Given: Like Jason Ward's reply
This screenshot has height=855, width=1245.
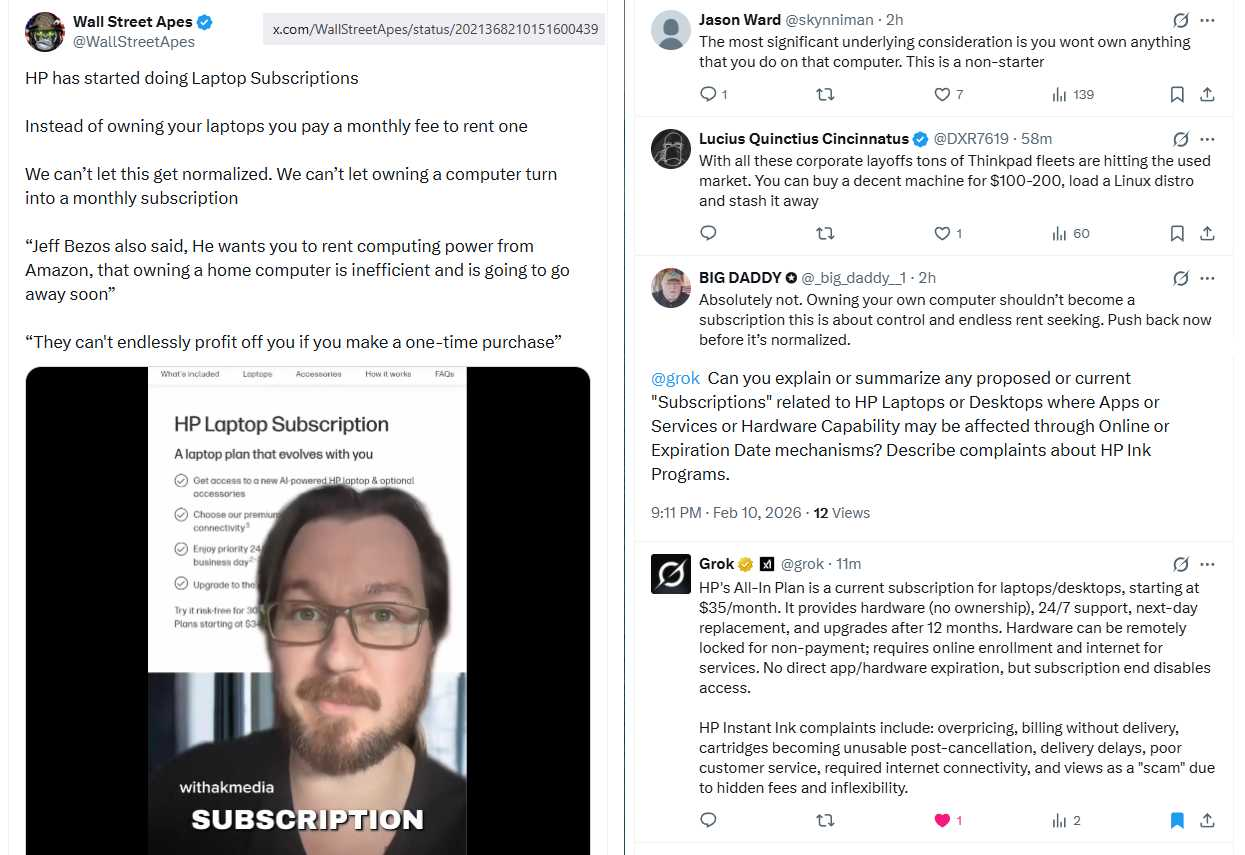Looking at the screenshot, I should [x=942, y=94].
